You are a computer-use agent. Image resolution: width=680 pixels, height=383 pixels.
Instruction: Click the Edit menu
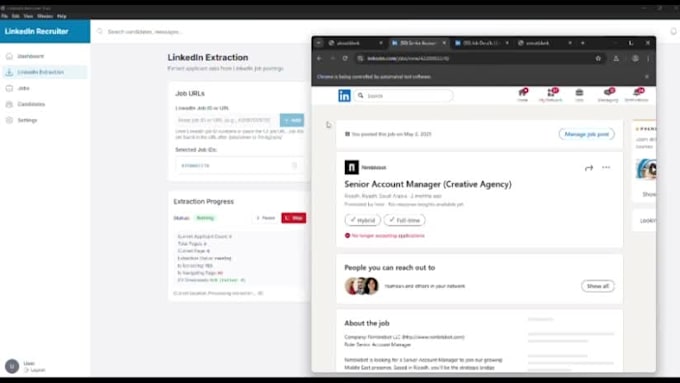click(16, 16)
